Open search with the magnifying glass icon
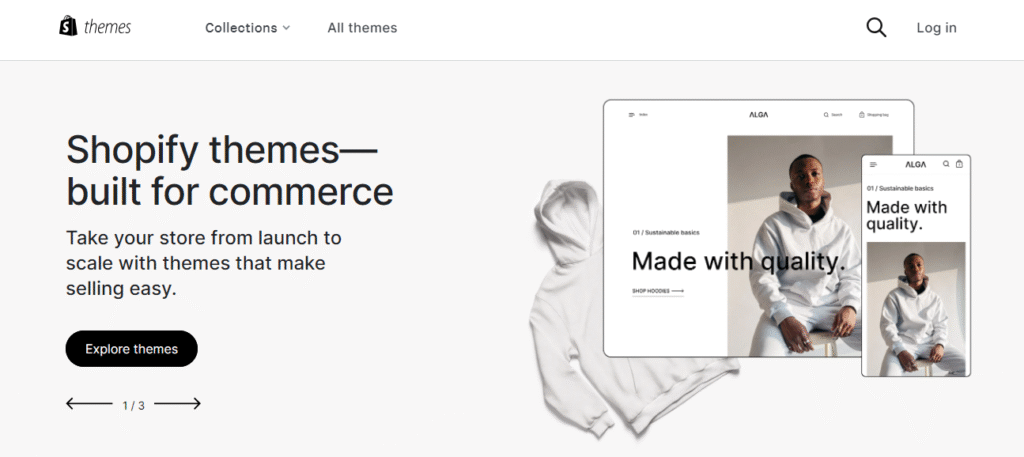The height and width of the screenshot is (457, 1024). click(876, 27)
